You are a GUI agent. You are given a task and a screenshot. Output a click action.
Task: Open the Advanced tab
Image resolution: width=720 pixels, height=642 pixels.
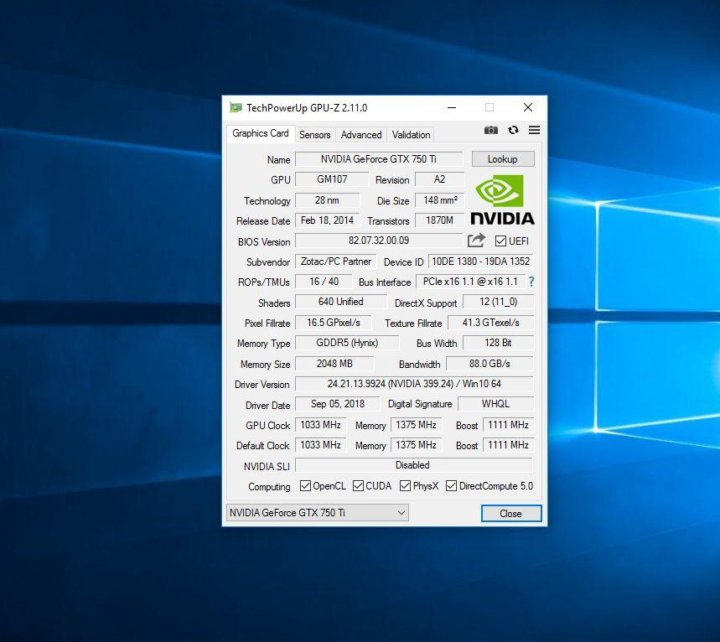[361, 135]
